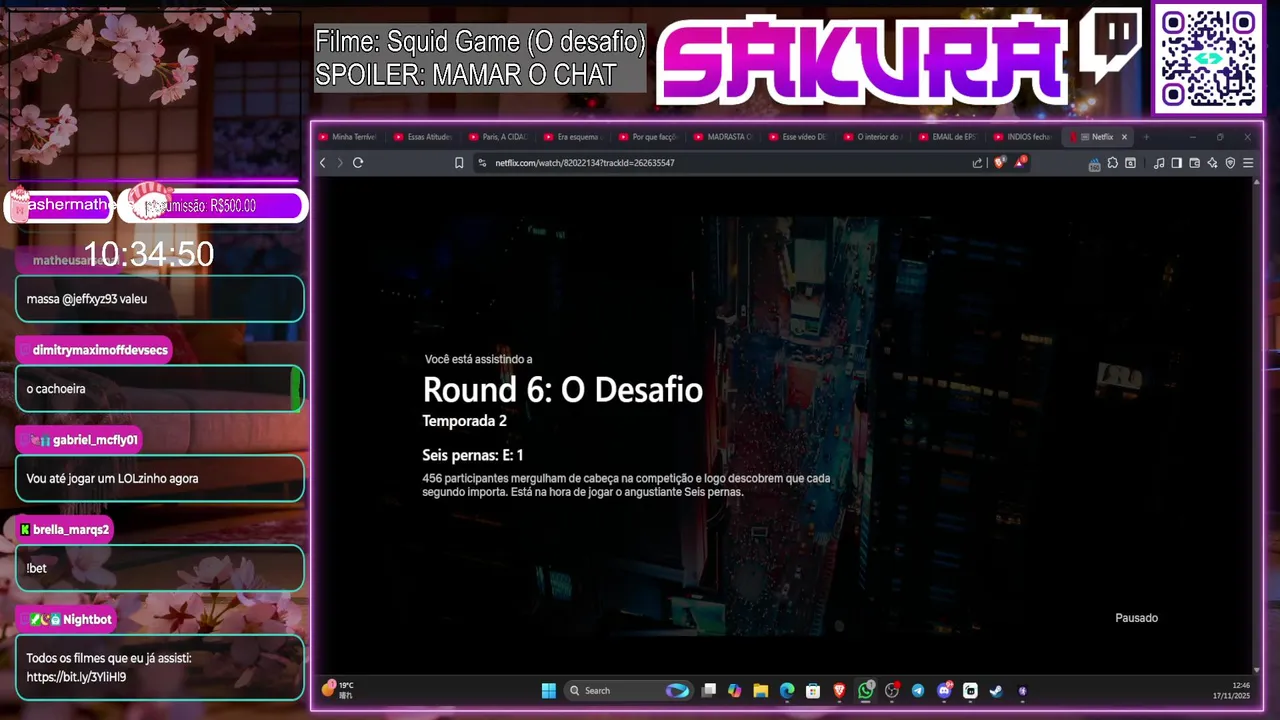This screenshot has height=720, width=1280.
Task: Open the Leo AI sparkle icon
Action: pyautogui.click(x=1212, y=163)
